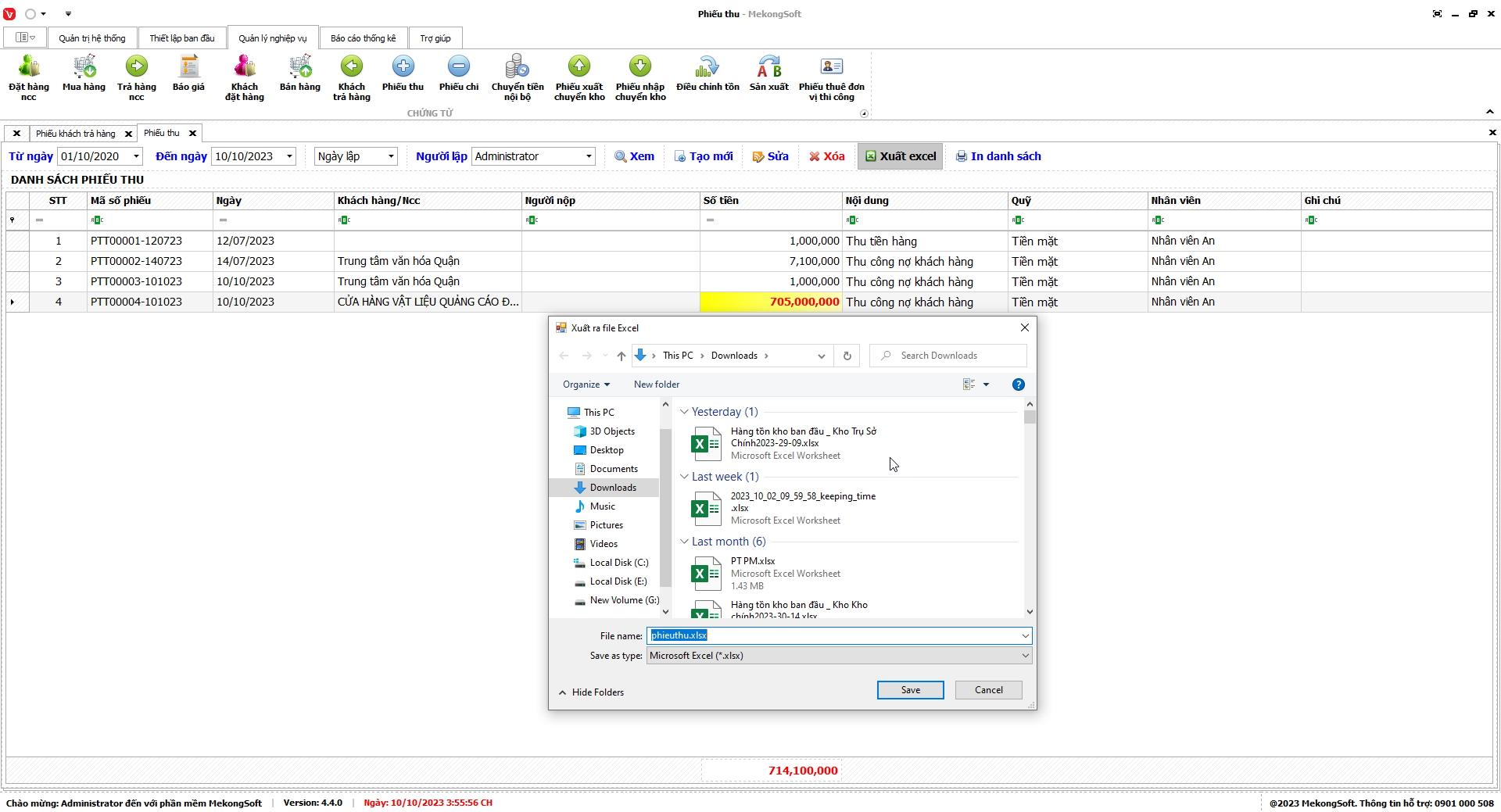Image resolution: width=1501 pixels, height=812 pixels.
Task: Refresh the Downloads folder in dialog
Action: [x=847, y=356]
